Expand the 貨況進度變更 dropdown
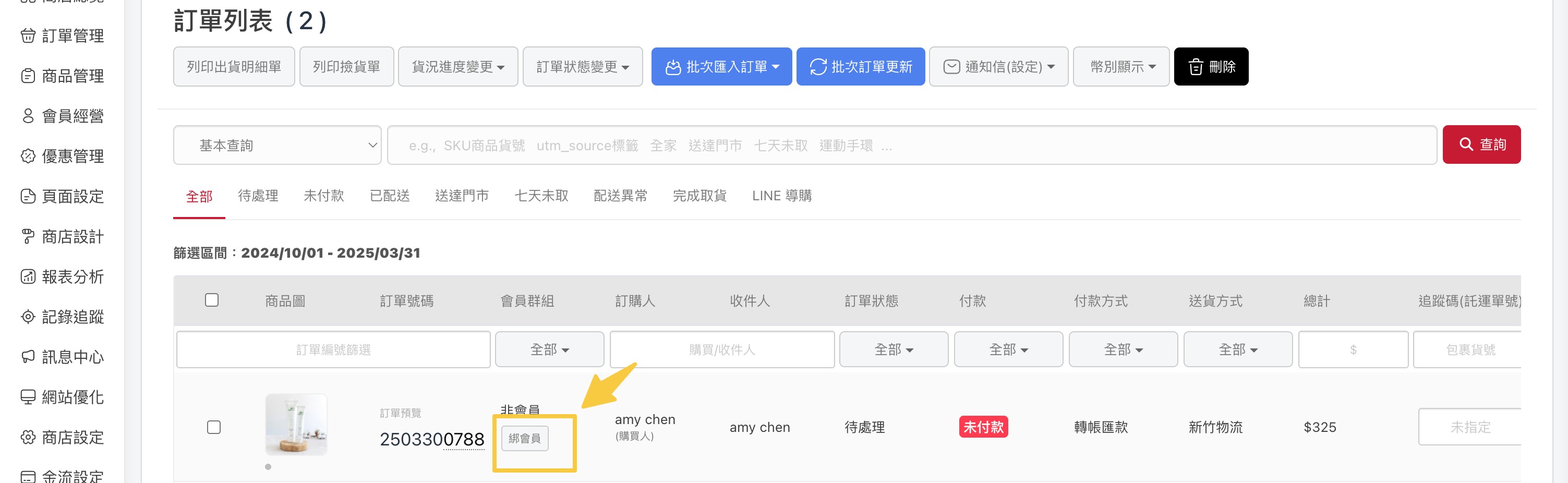Image resolution: width=1568 pixels, height=483 pixels. [x=458, y=67]
